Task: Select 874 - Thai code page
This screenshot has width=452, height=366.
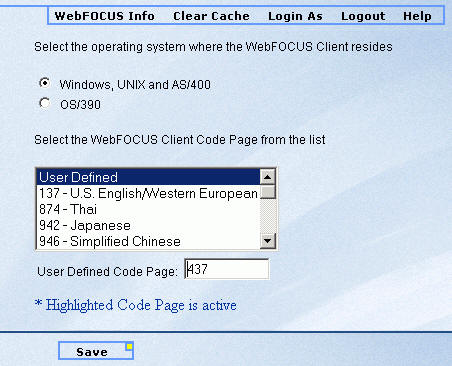Action: [148, 209]
